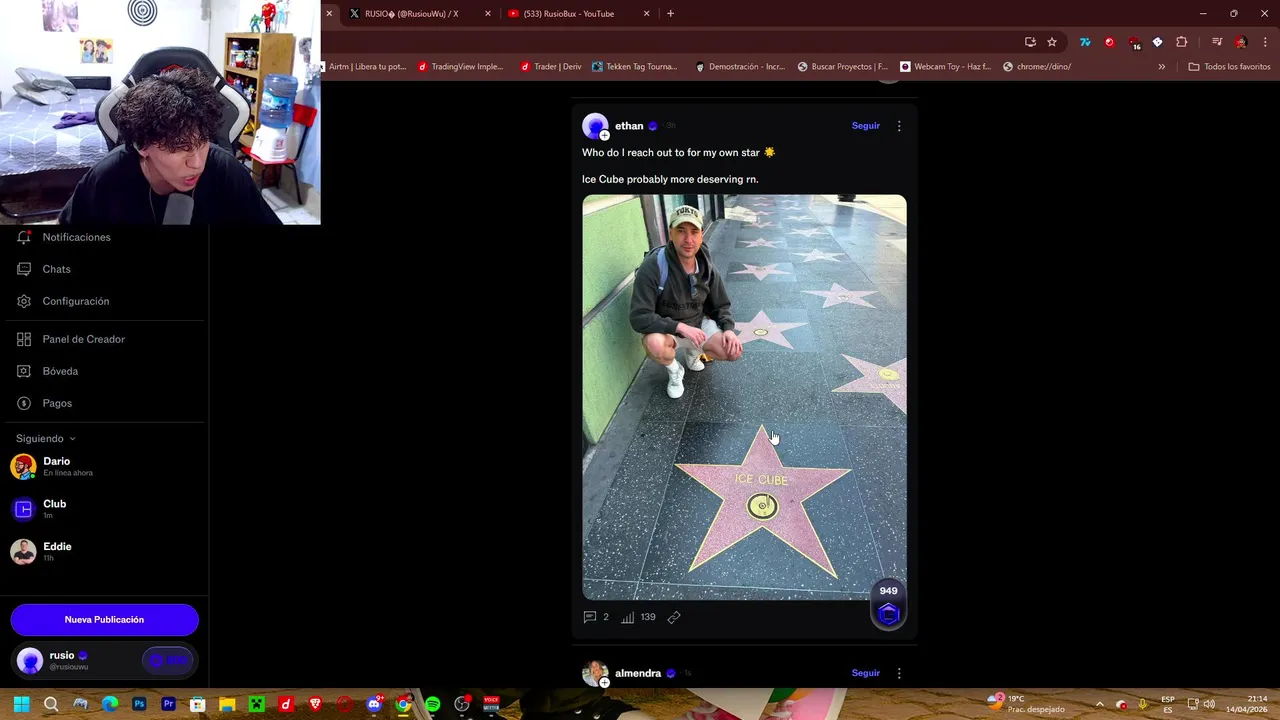Image resolution: width=1280 pixels, height=720 pixels.
Task: Click the 949 tip badge icon
Action: (888, 605)
